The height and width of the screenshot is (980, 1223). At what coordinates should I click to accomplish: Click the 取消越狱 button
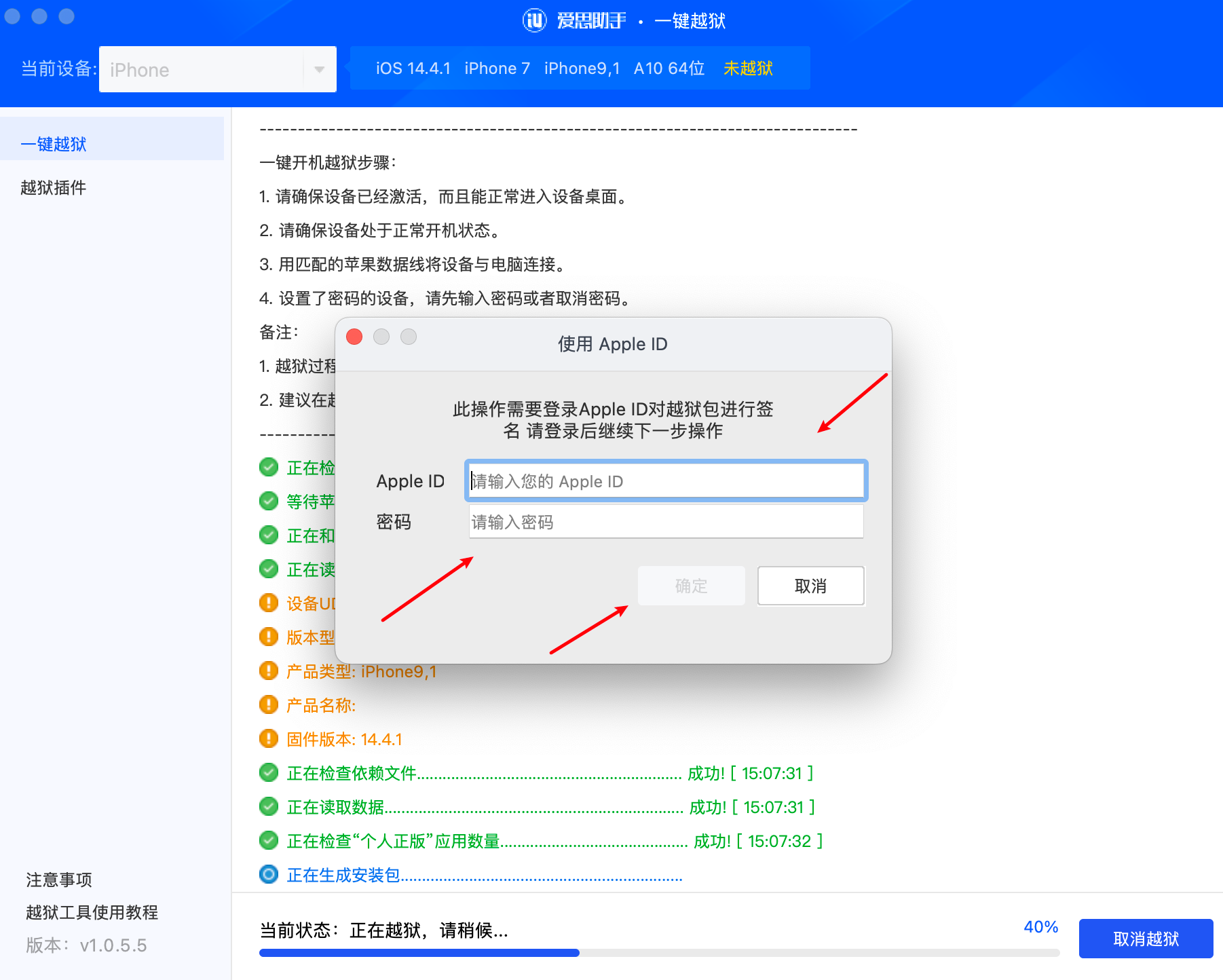click(1146, 939)
